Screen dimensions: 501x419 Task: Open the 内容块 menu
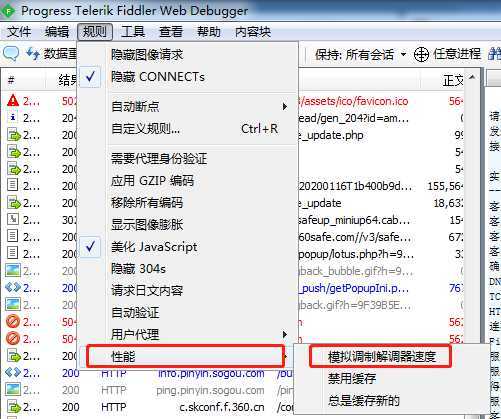click(x=253, y=32)
